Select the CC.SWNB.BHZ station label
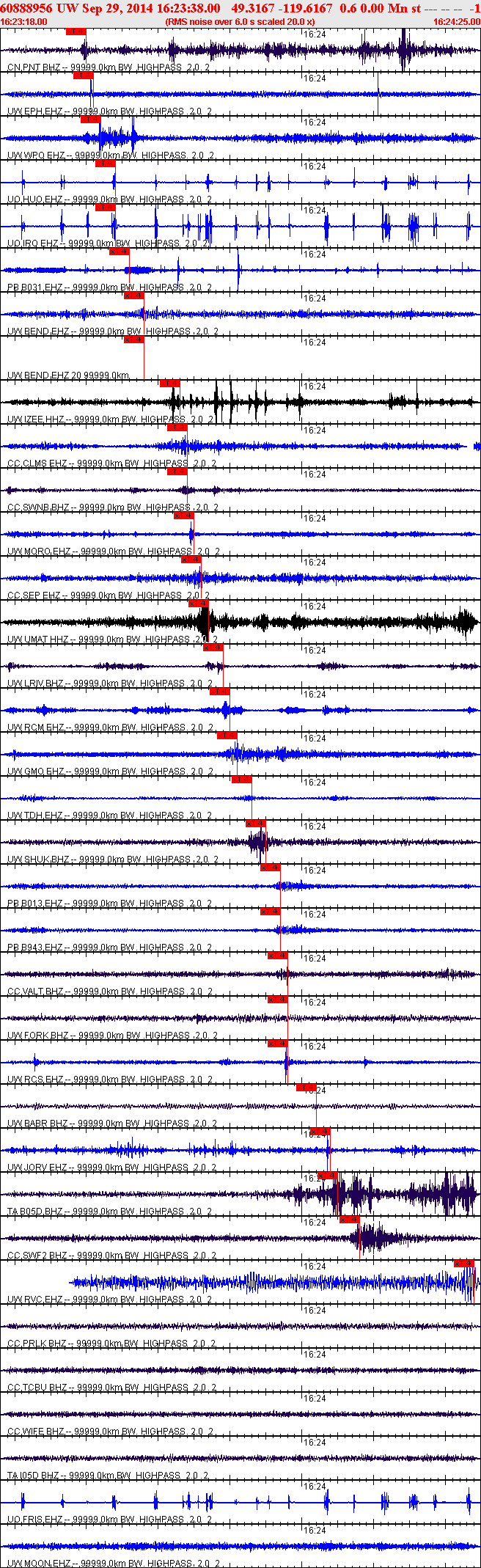The height and width of the screenshot is (1568, 481). pyautogui.click(x=112, y=508)
